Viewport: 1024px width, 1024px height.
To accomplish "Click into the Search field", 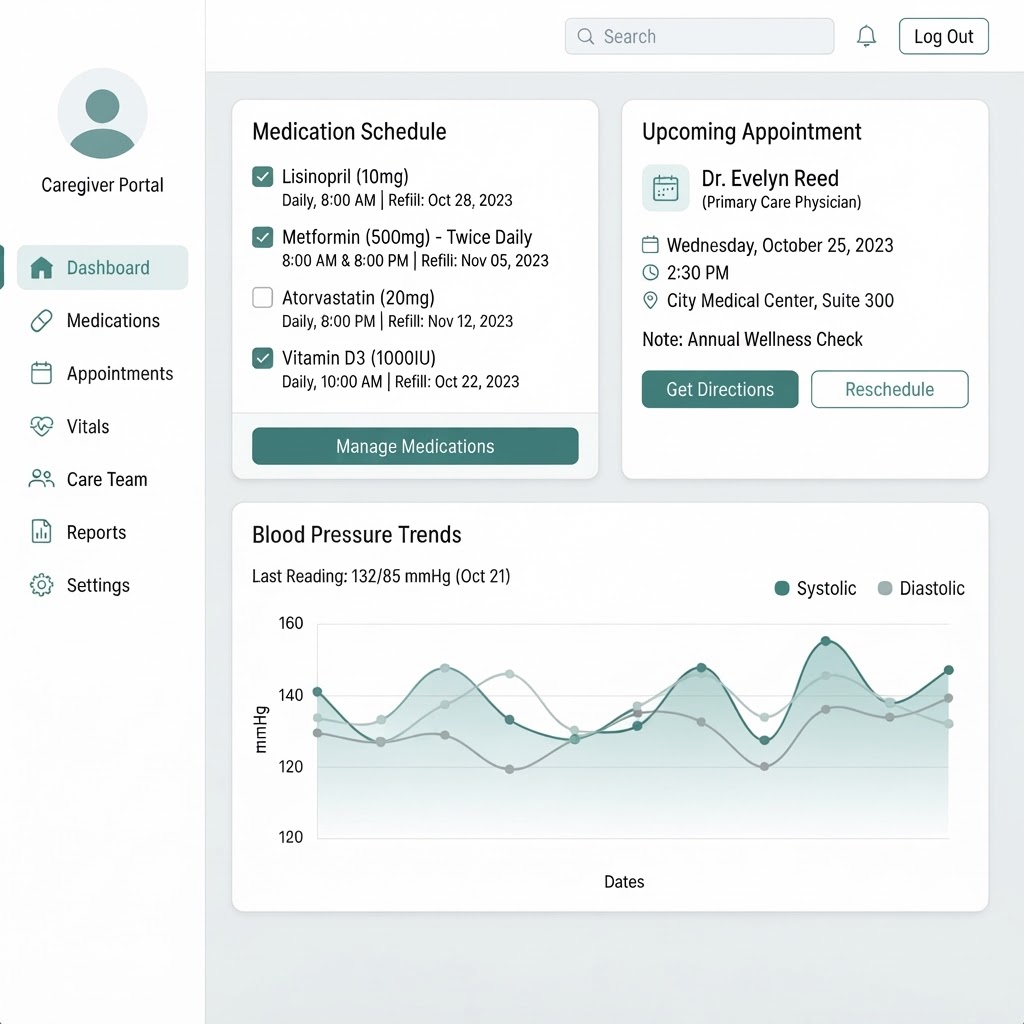I will pyautogui.click(x=699, y=37).
